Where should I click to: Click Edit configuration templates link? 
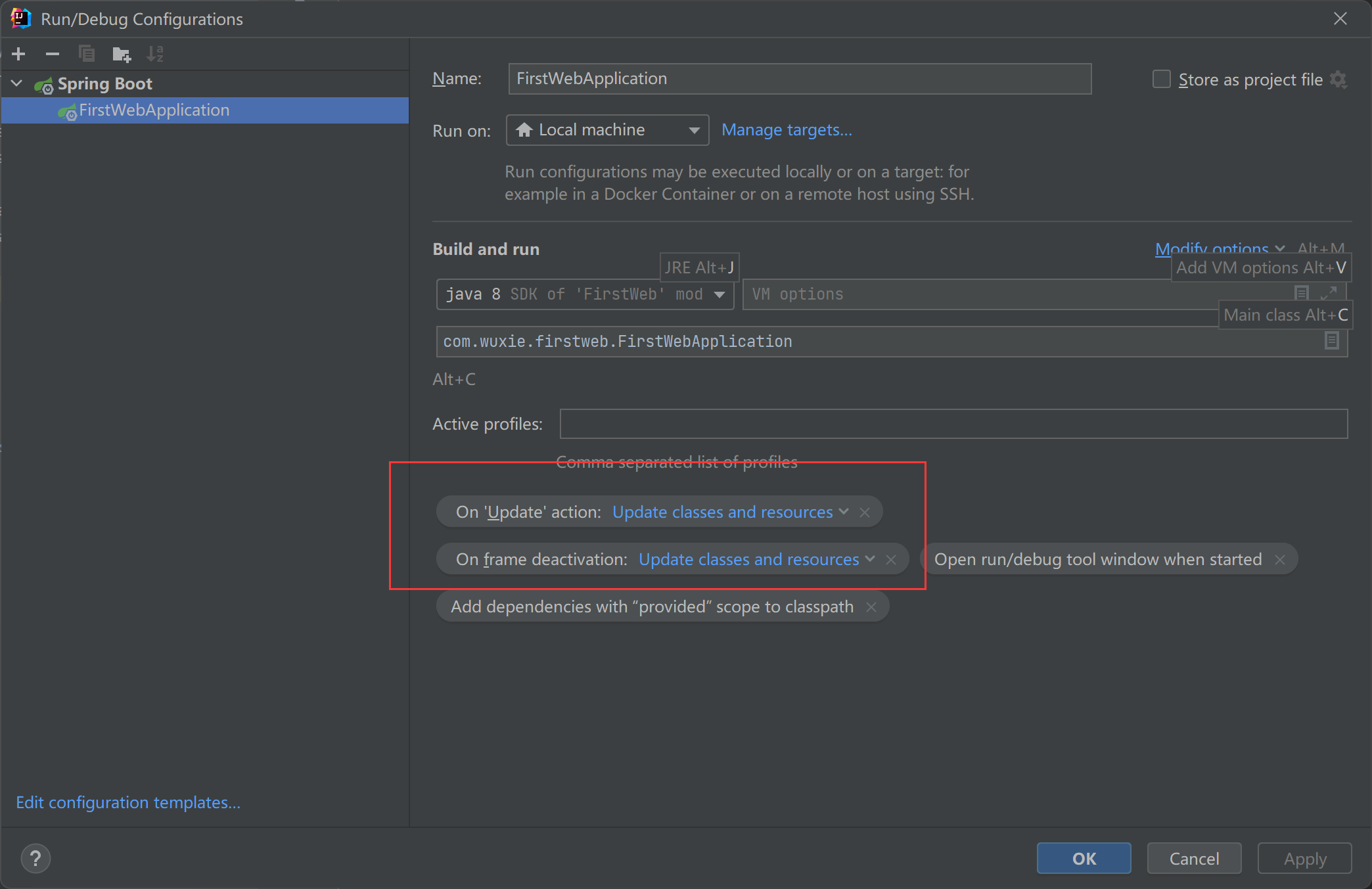coord(128,802)
